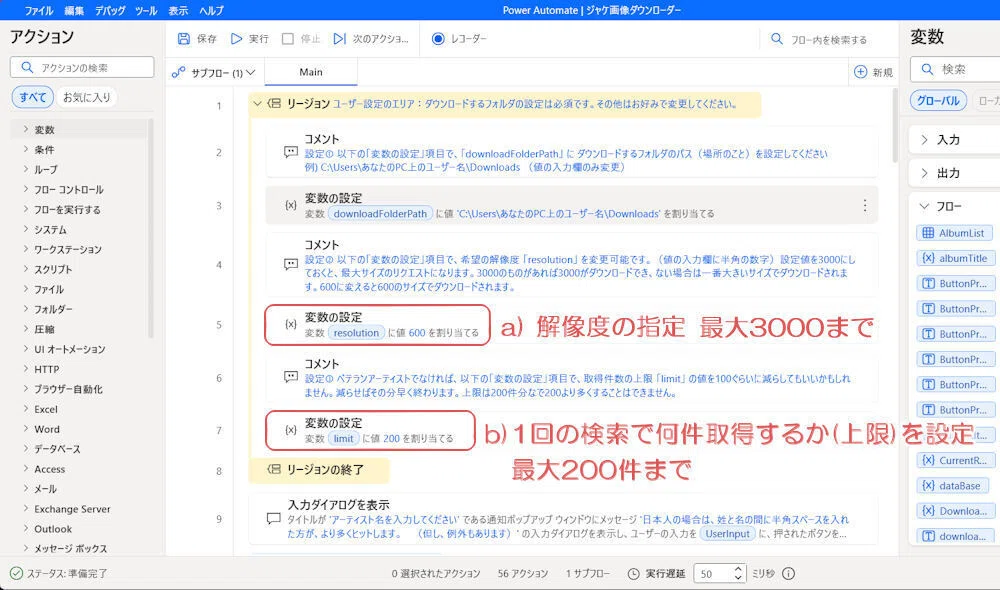The image size is (1000, 590).
Task: Click the limit variable link
Action: pos(343,438)
